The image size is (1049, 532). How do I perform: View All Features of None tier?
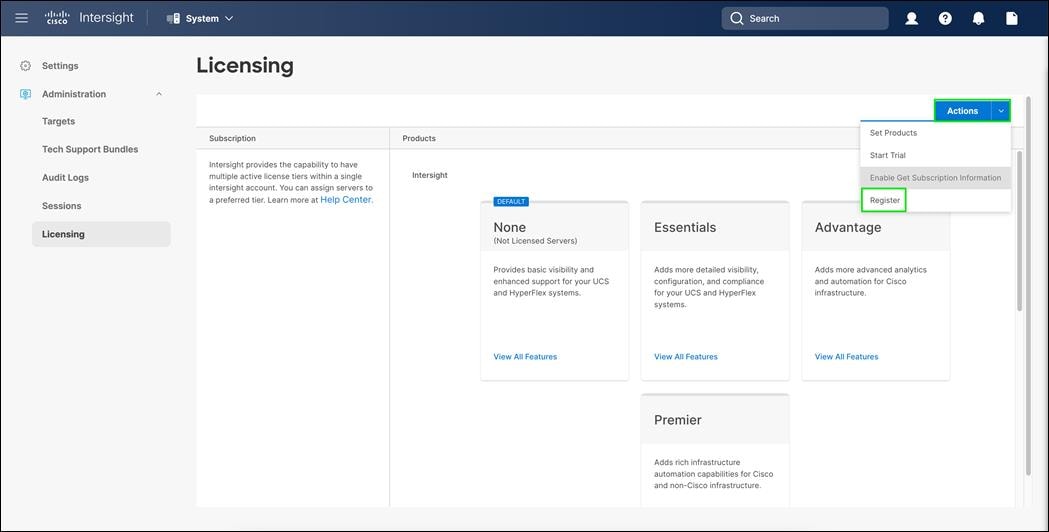point(525,357)
